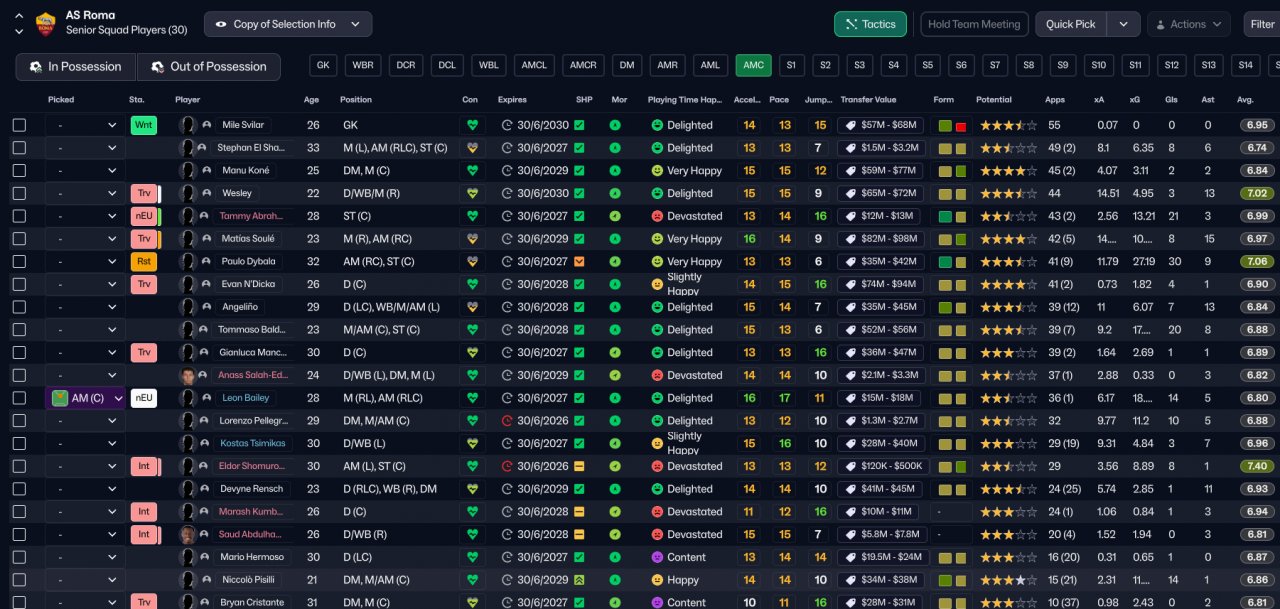Click the Tactics button

coord(870,24)
